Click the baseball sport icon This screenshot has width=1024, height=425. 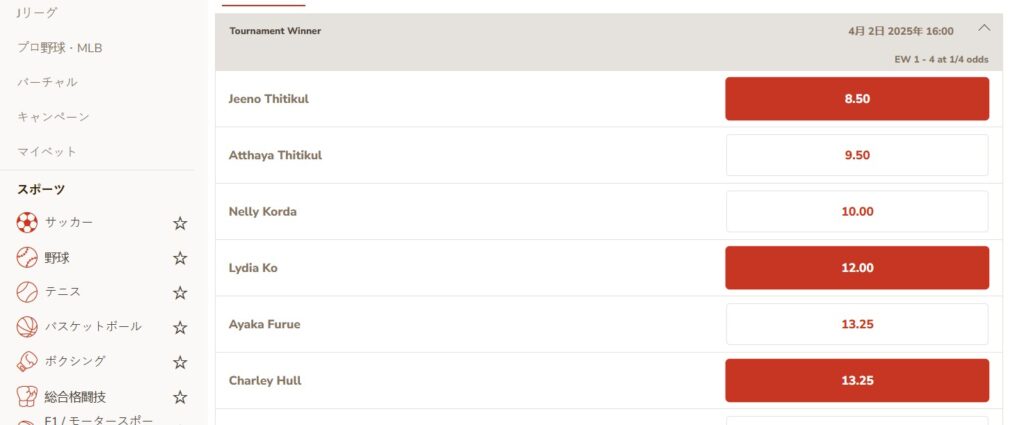[28, 258]
